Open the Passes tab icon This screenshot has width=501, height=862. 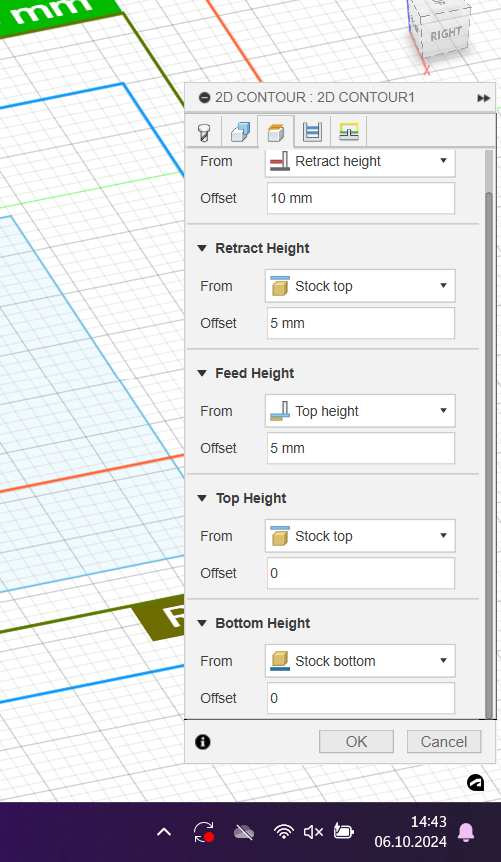(x=312, y=132)
